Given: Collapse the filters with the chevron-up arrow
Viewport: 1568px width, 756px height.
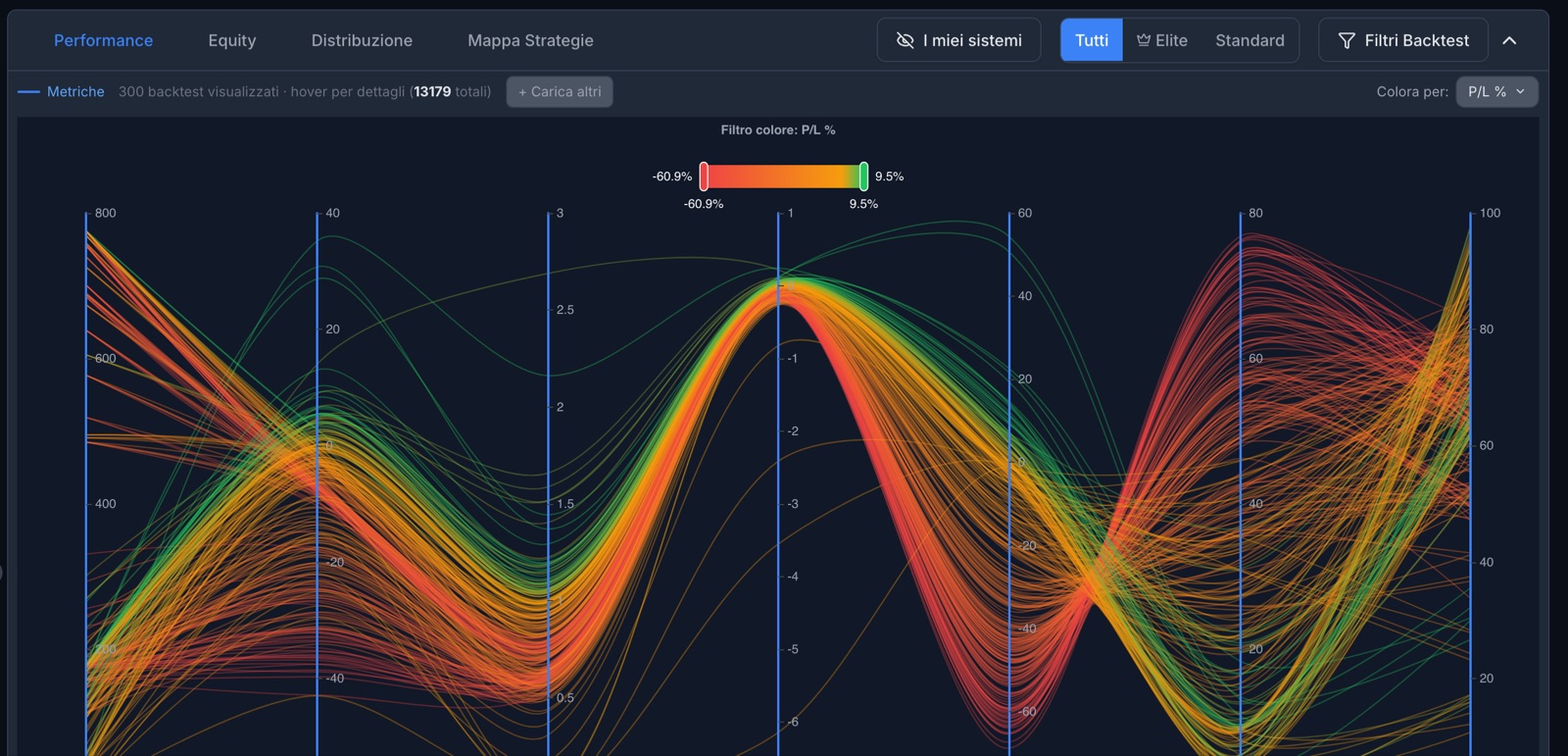Looking at the screenshot, I should 1509,40.
